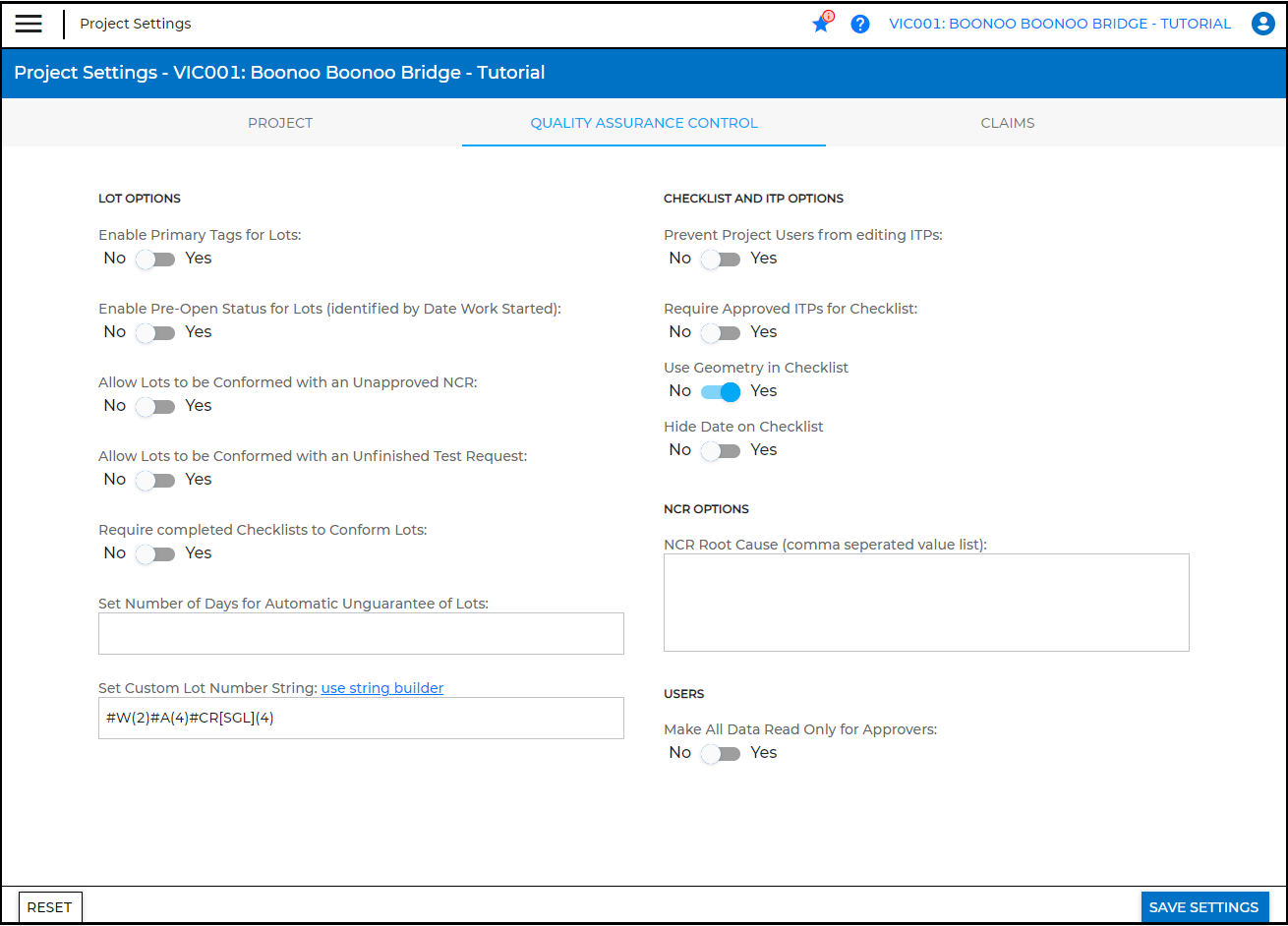
Task: Open the 'use string builder' link
Action: [382, 688]
